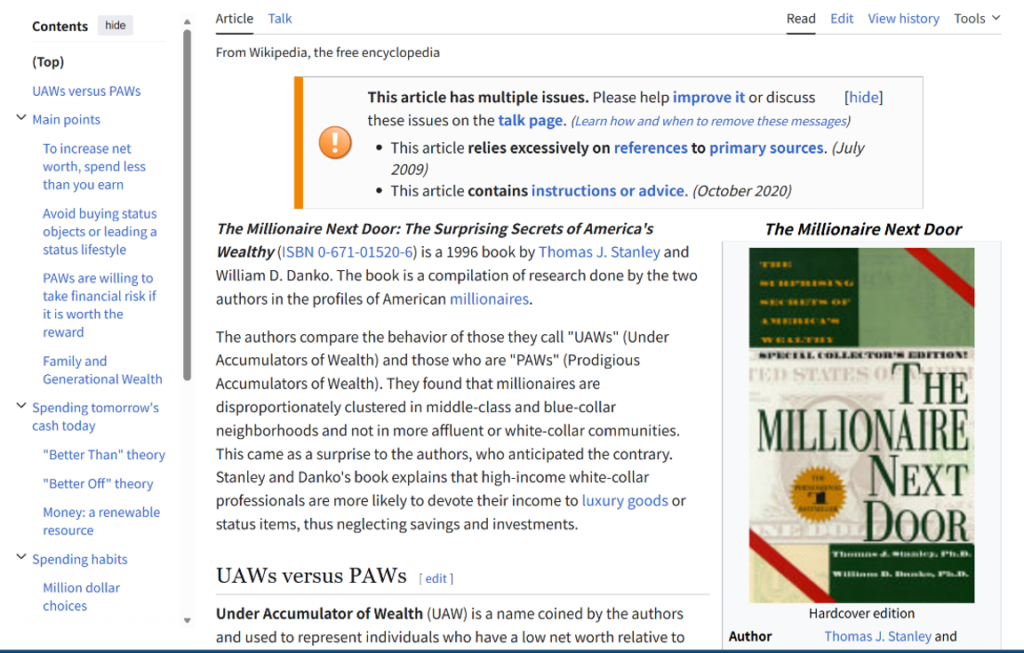
Task: Jump to (Top) in contents
Action: 48,62
